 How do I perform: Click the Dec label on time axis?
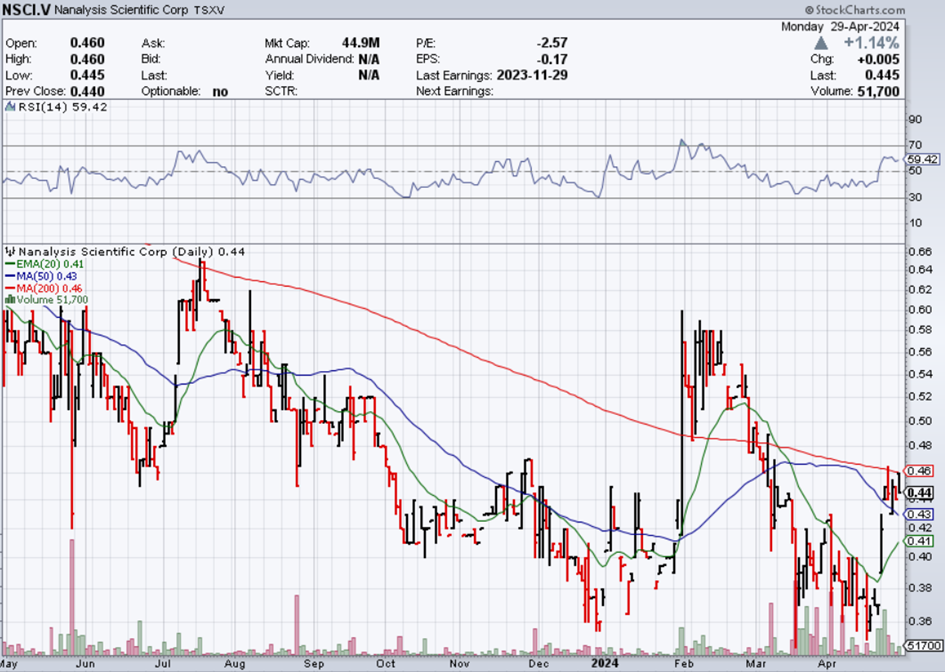[538, 664]
